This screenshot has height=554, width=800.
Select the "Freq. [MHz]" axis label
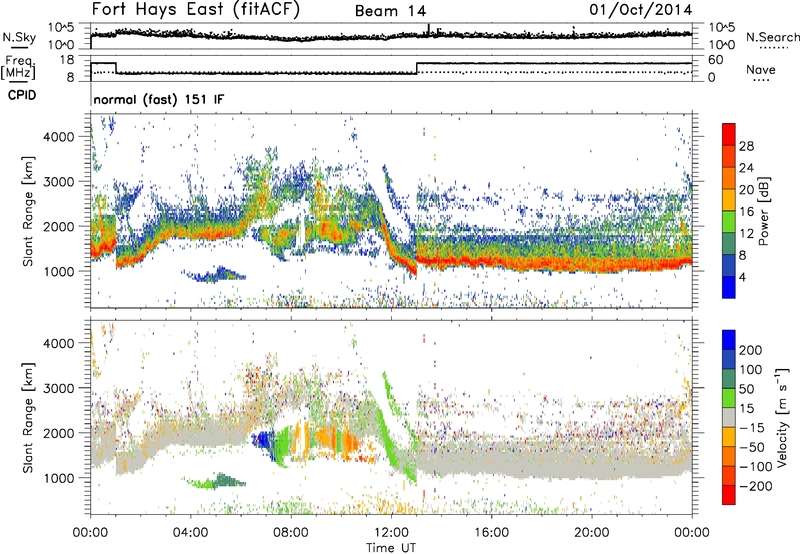coord(18,68)
